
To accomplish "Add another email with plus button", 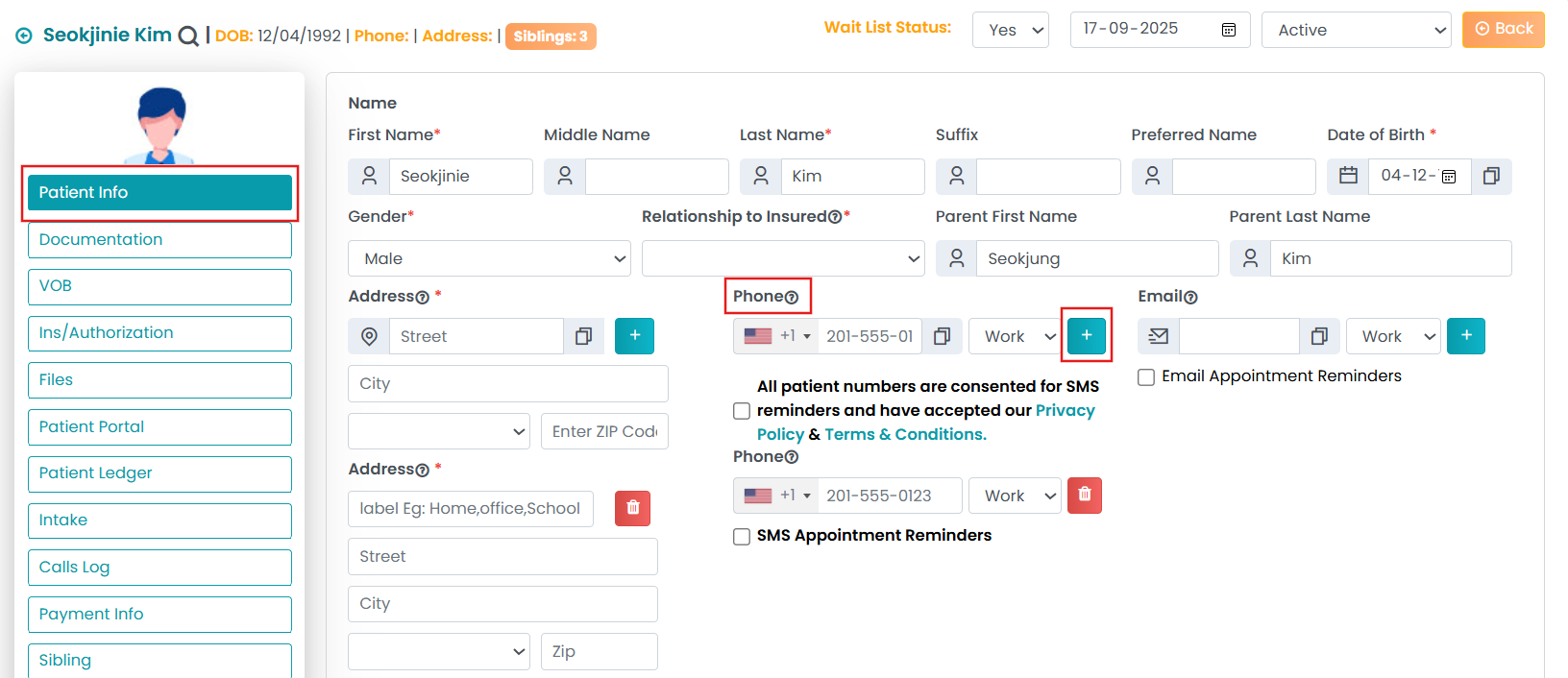I will 1465,335.
